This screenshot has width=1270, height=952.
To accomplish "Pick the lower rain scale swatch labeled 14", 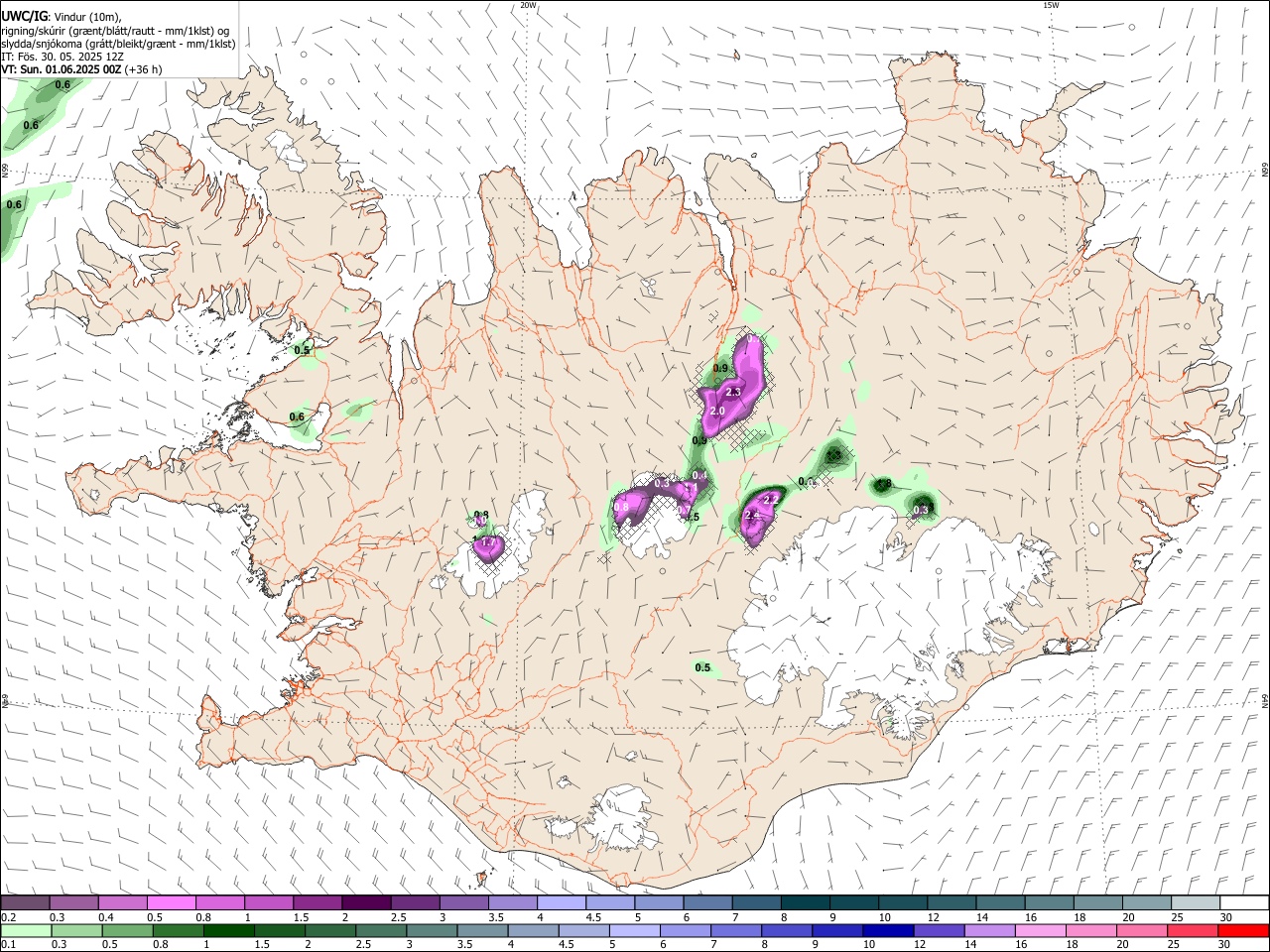I will 988,930.
